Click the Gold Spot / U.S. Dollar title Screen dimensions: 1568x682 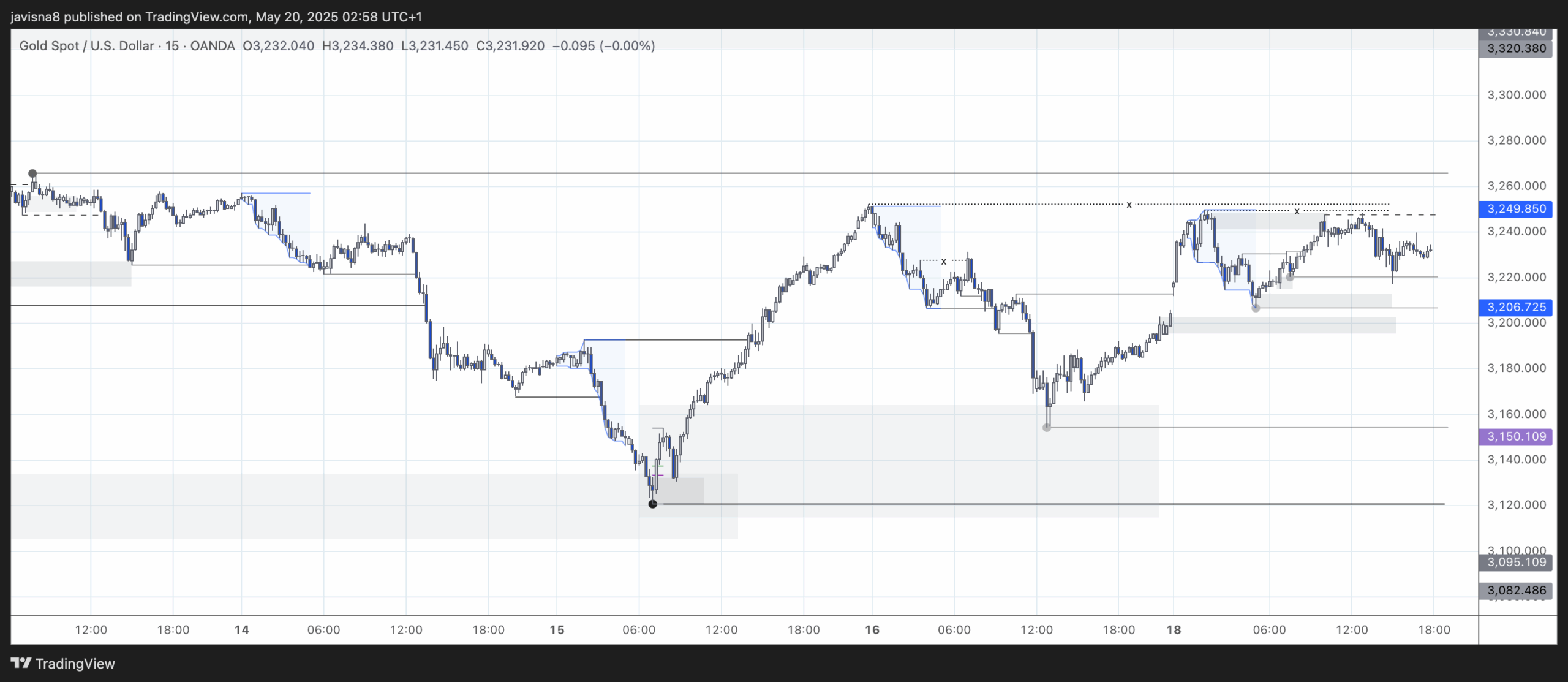86,46
